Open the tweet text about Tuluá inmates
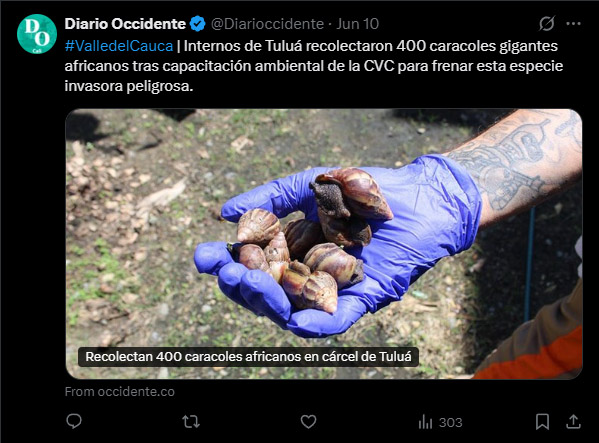 (x=314, y=66)
